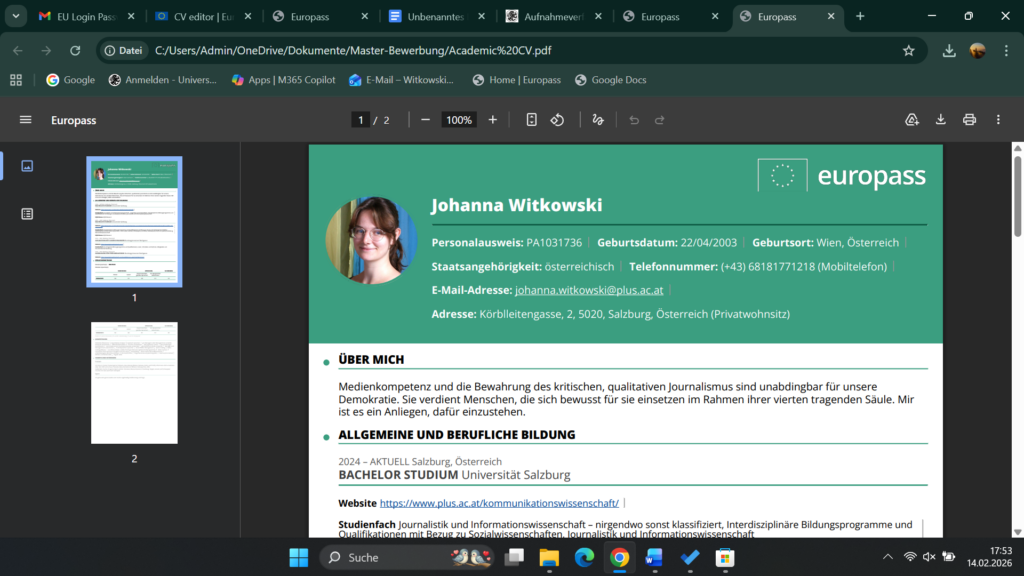This screenshot has width=1024, height=576.
Task: Click the fit to page icon
Action: pyautogui.click(x=532, y=120)
